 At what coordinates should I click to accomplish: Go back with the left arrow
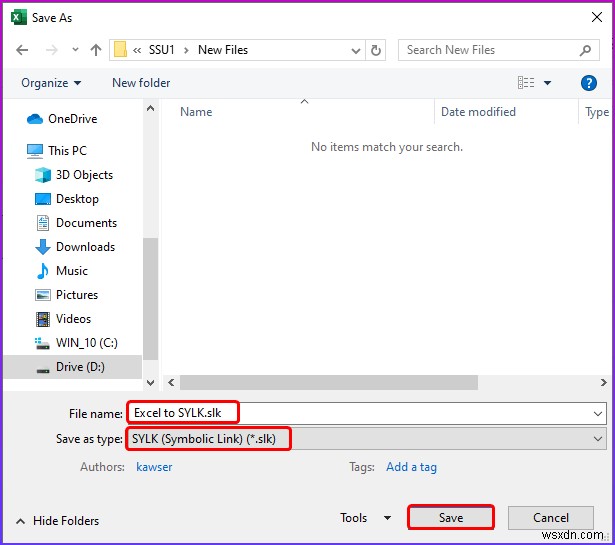point(22,50)
